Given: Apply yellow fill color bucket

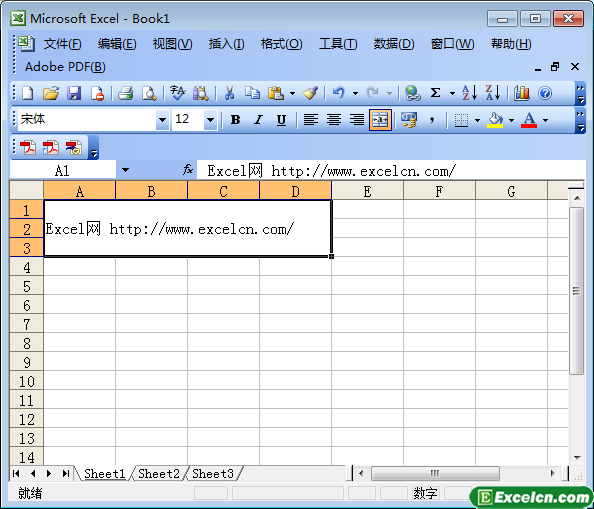Looking at the screenshot, I should (x=495, y=120).
